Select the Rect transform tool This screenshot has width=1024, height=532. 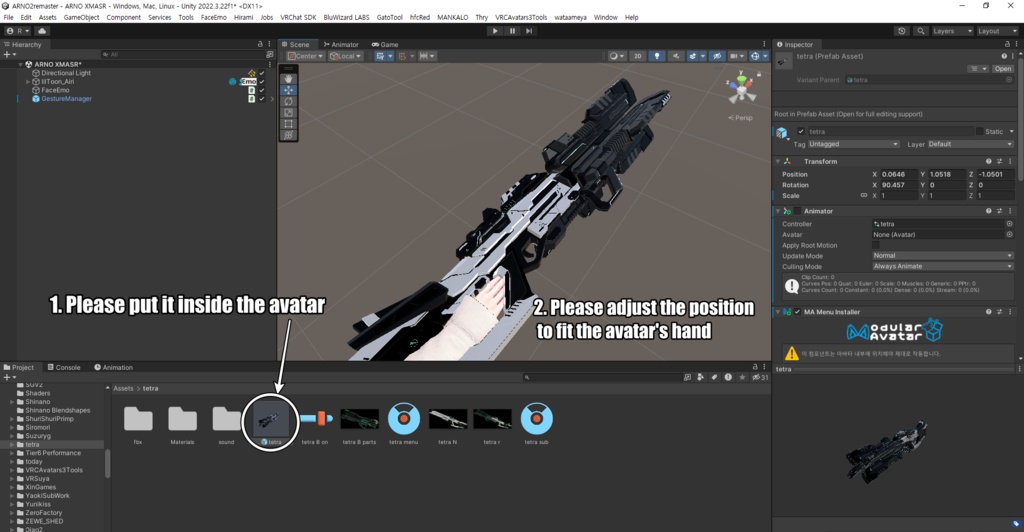pos(289,123)
